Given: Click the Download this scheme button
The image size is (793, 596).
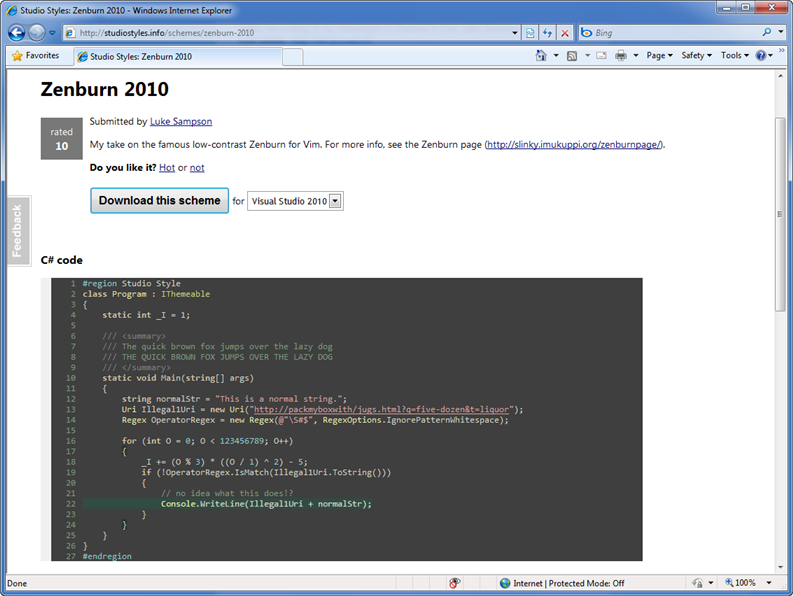Looking at the screenshot, I should [x=159, y=201].
